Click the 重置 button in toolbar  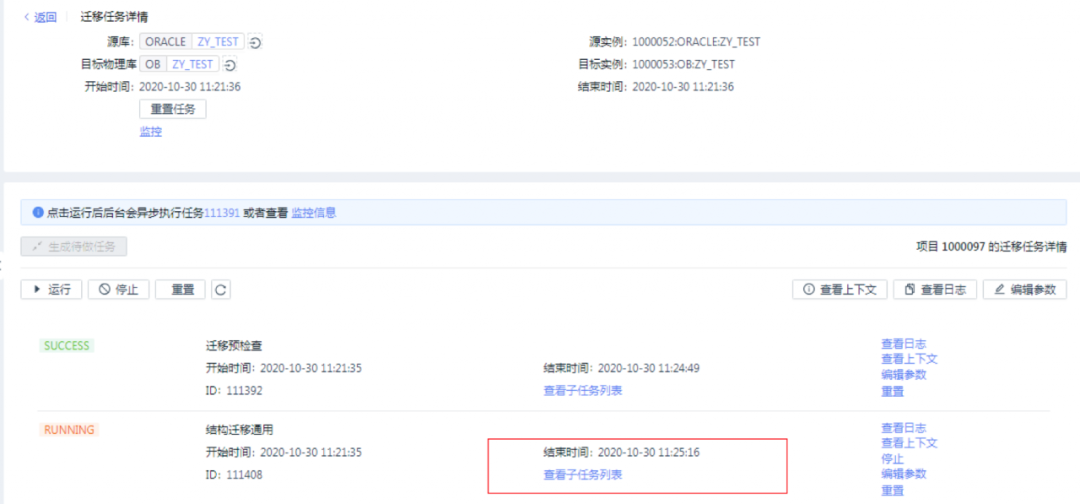(x=180, y=290)
